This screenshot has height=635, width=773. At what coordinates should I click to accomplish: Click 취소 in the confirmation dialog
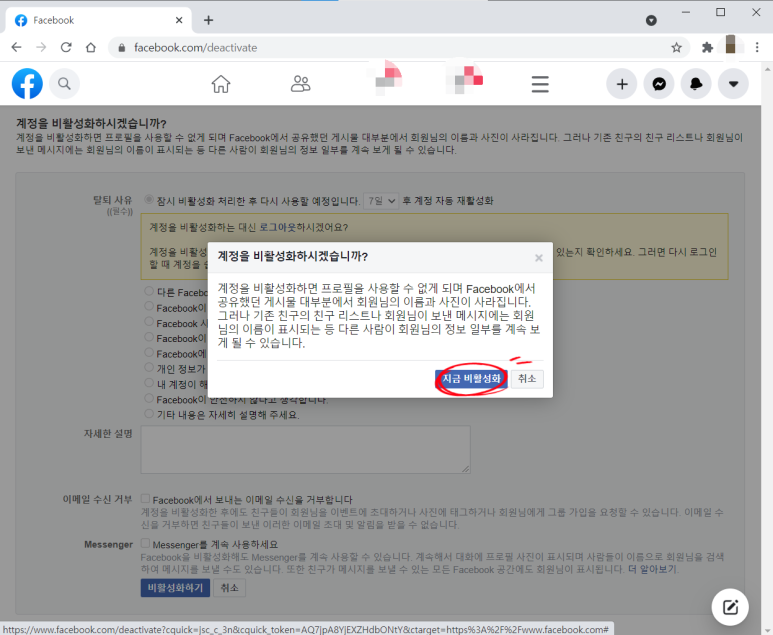pyautogui.click(x=527, y=379)
